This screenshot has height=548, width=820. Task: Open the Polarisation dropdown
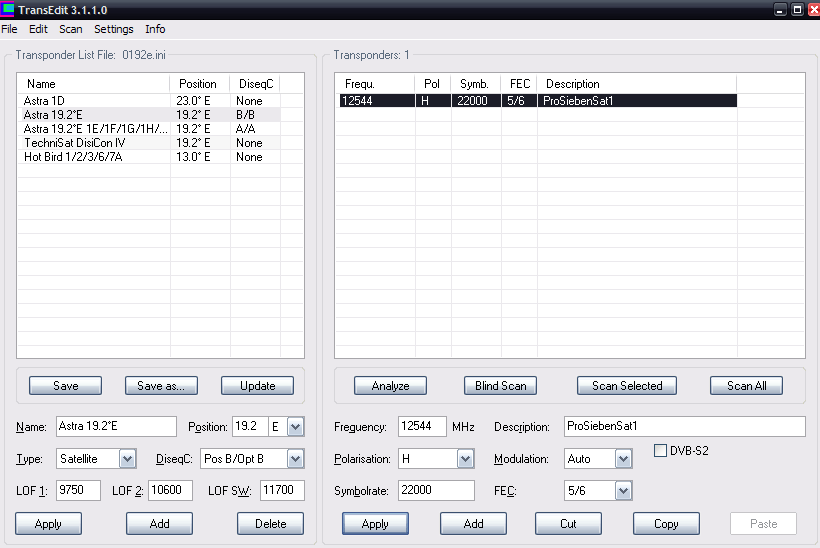(x=465, y=459)
